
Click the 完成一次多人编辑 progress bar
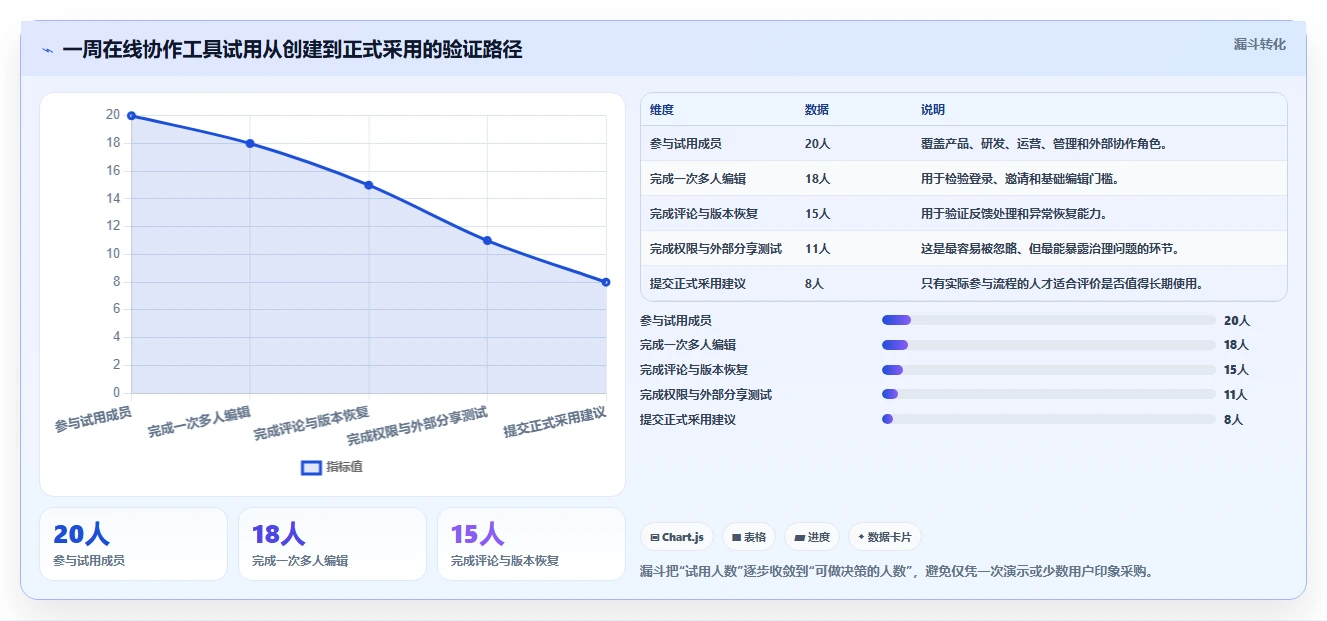pos(1048,345)
